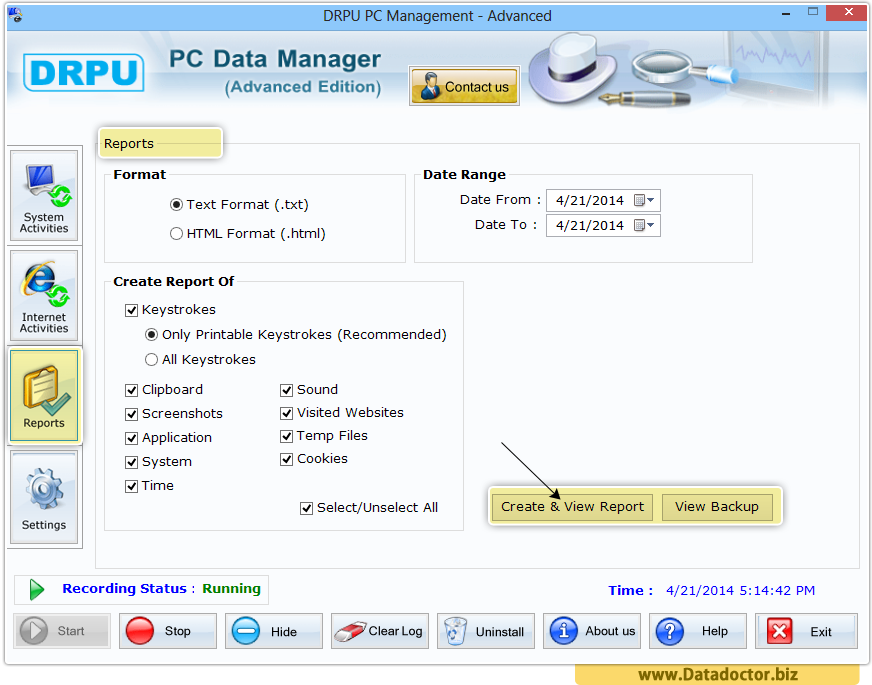Select All Keystrokes radio button
The width and height of the screenshot is (872, 685).
coord(151,360)
